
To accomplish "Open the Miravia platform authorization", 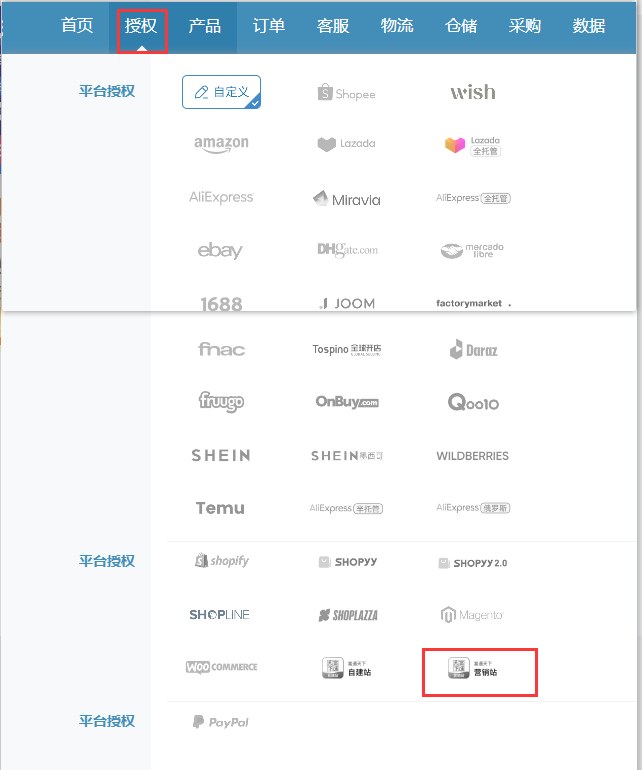I will click(x=347, y=199).
